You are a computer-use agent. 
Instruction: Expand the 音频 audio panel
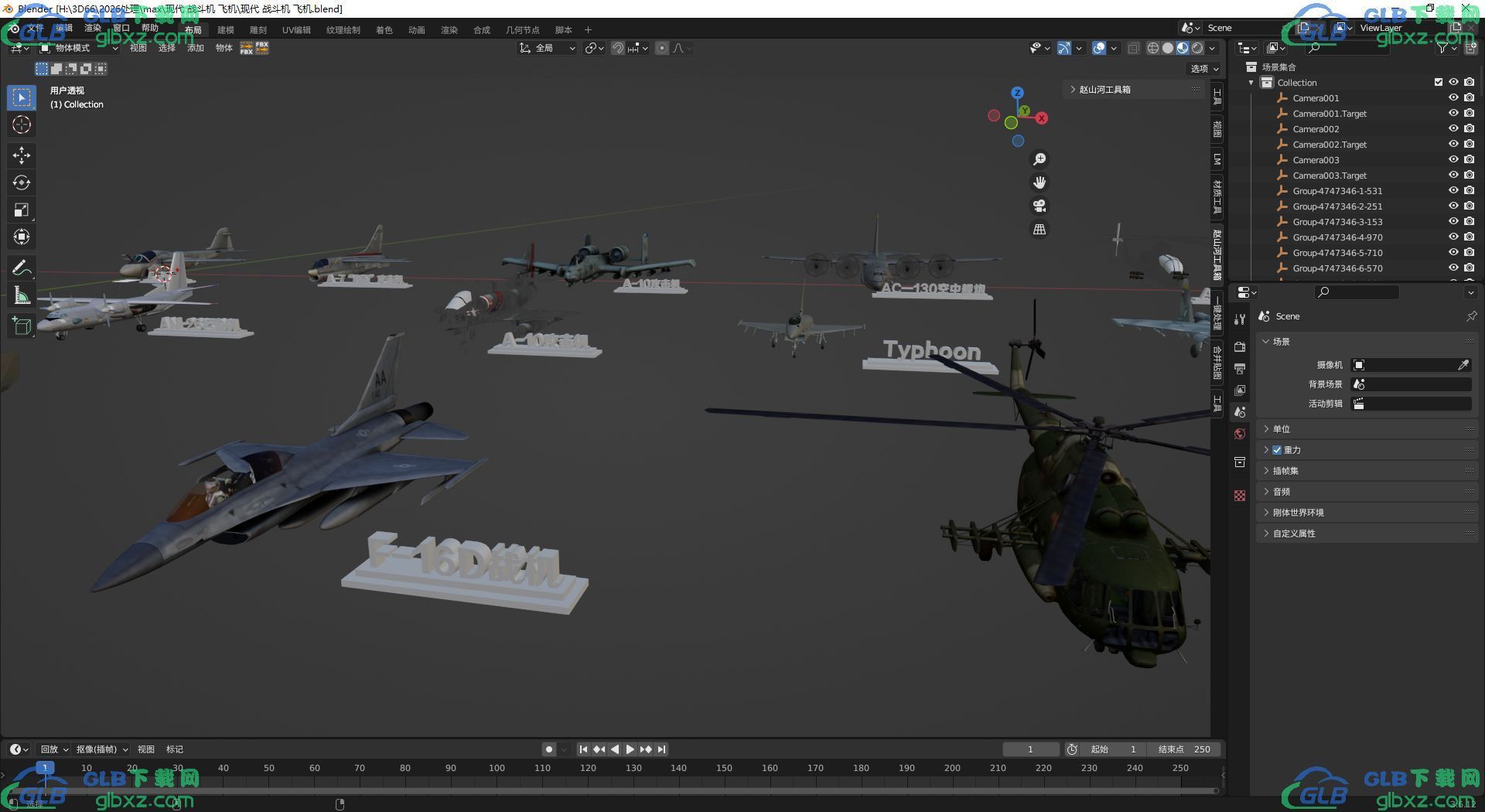[x=1367, y=492]
